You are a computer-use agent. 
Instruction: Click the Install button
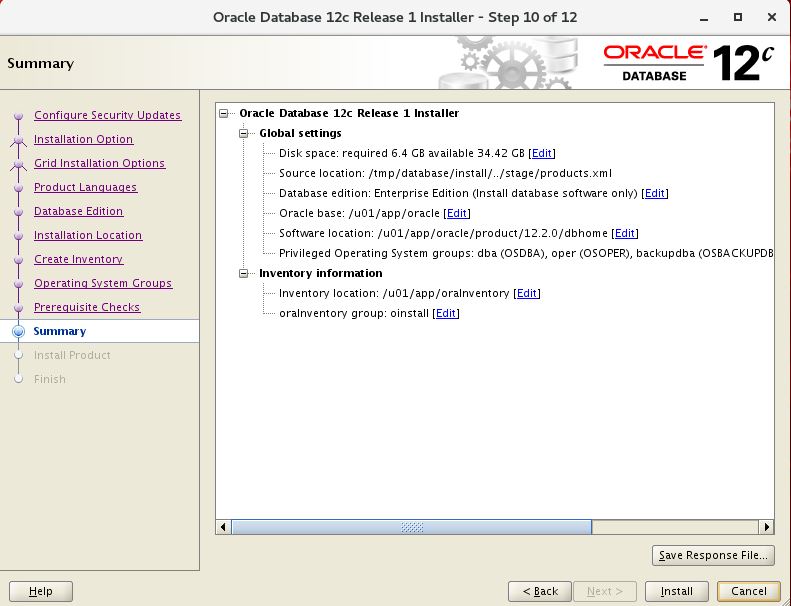coord(676,591)
